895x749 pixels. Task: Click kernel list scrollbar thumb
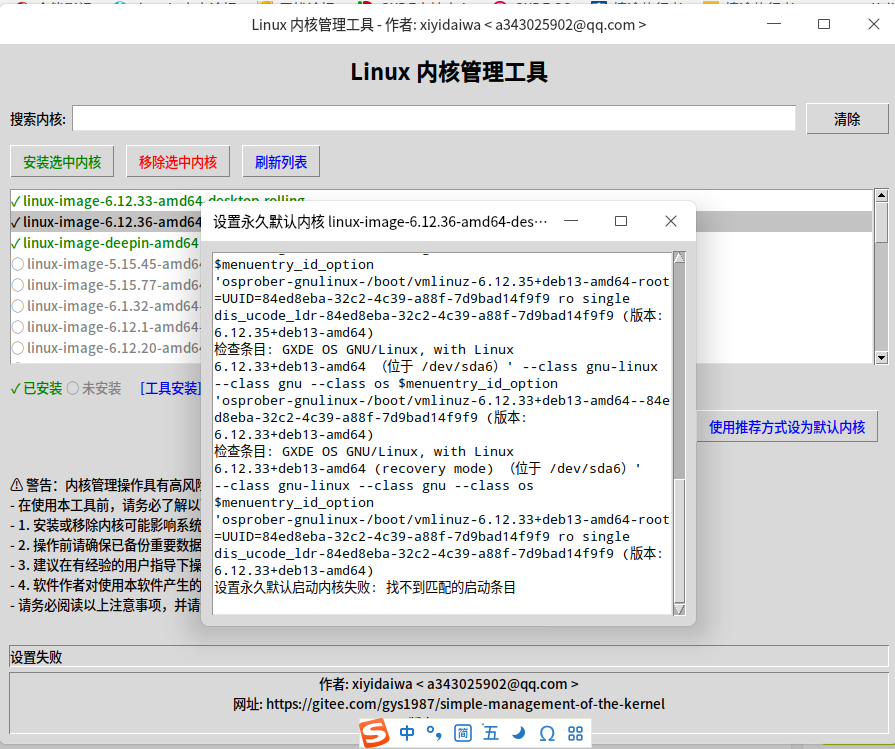881,223
